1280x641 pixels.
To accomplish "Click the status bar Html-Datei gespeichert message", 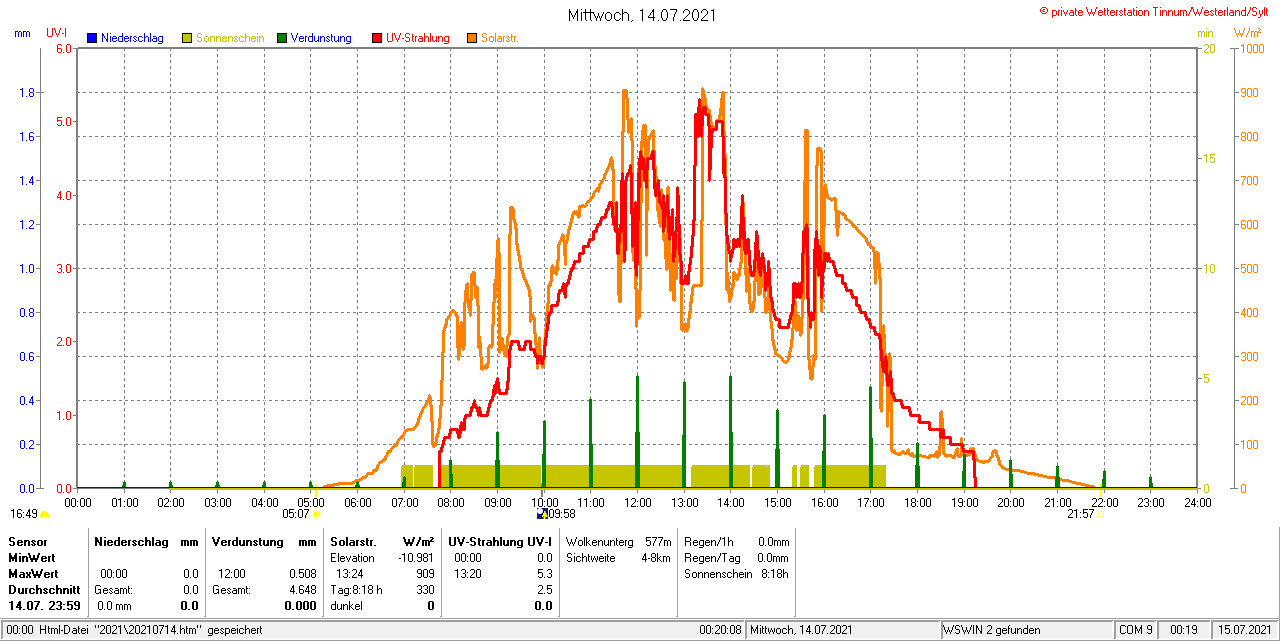I will point(151,630).
